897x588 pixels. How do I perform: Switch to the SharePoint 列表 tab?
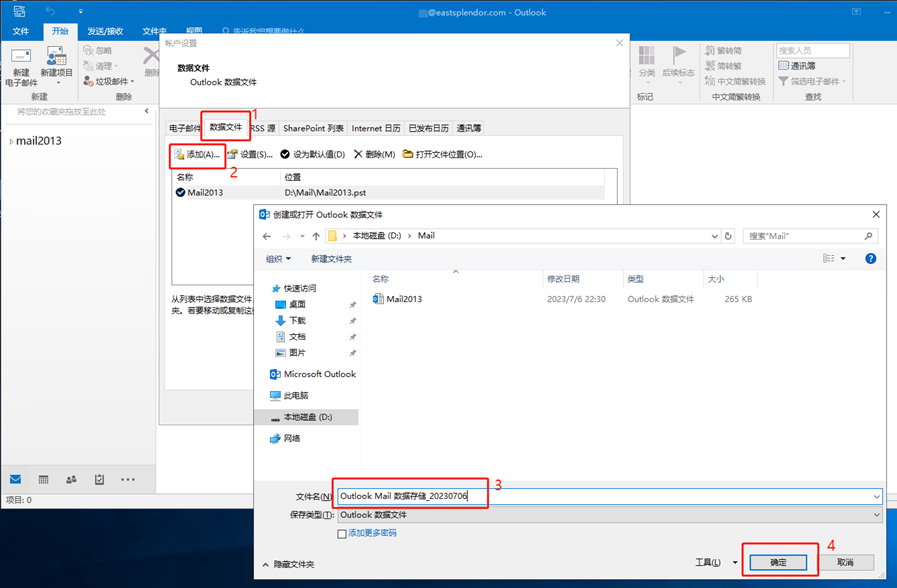[x=313, y=129]
